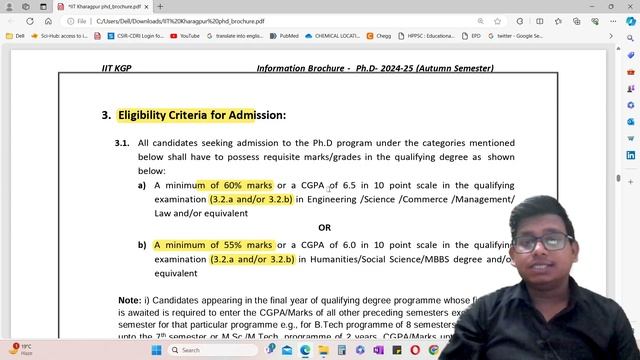Open the weather widget showing 19°C

(21, 349)
